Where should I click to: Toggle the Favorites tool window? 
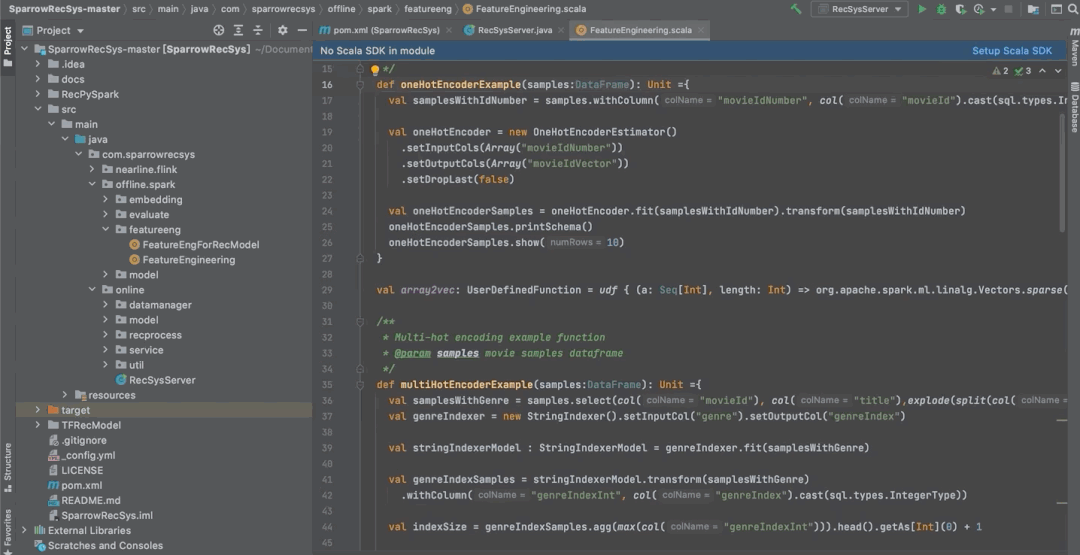7,527
